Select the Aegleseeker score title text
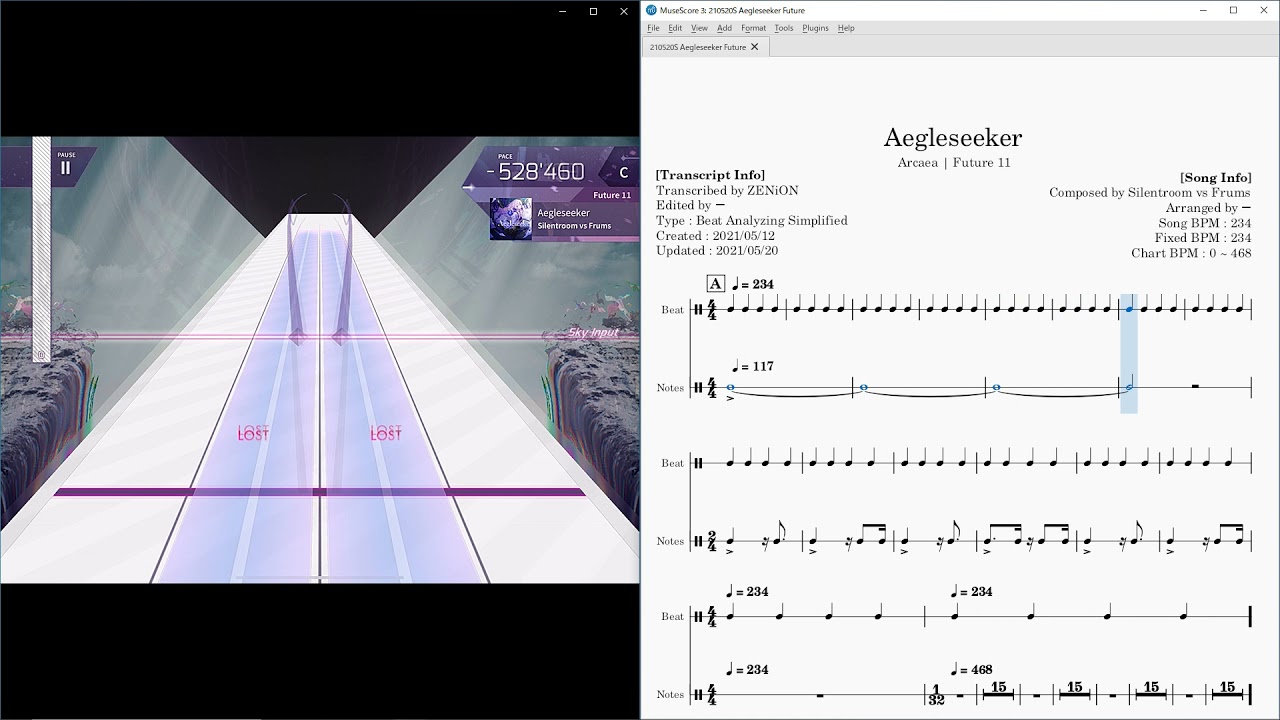The image size is (1280, 720). pyautogui.click(x=953, y=137)
